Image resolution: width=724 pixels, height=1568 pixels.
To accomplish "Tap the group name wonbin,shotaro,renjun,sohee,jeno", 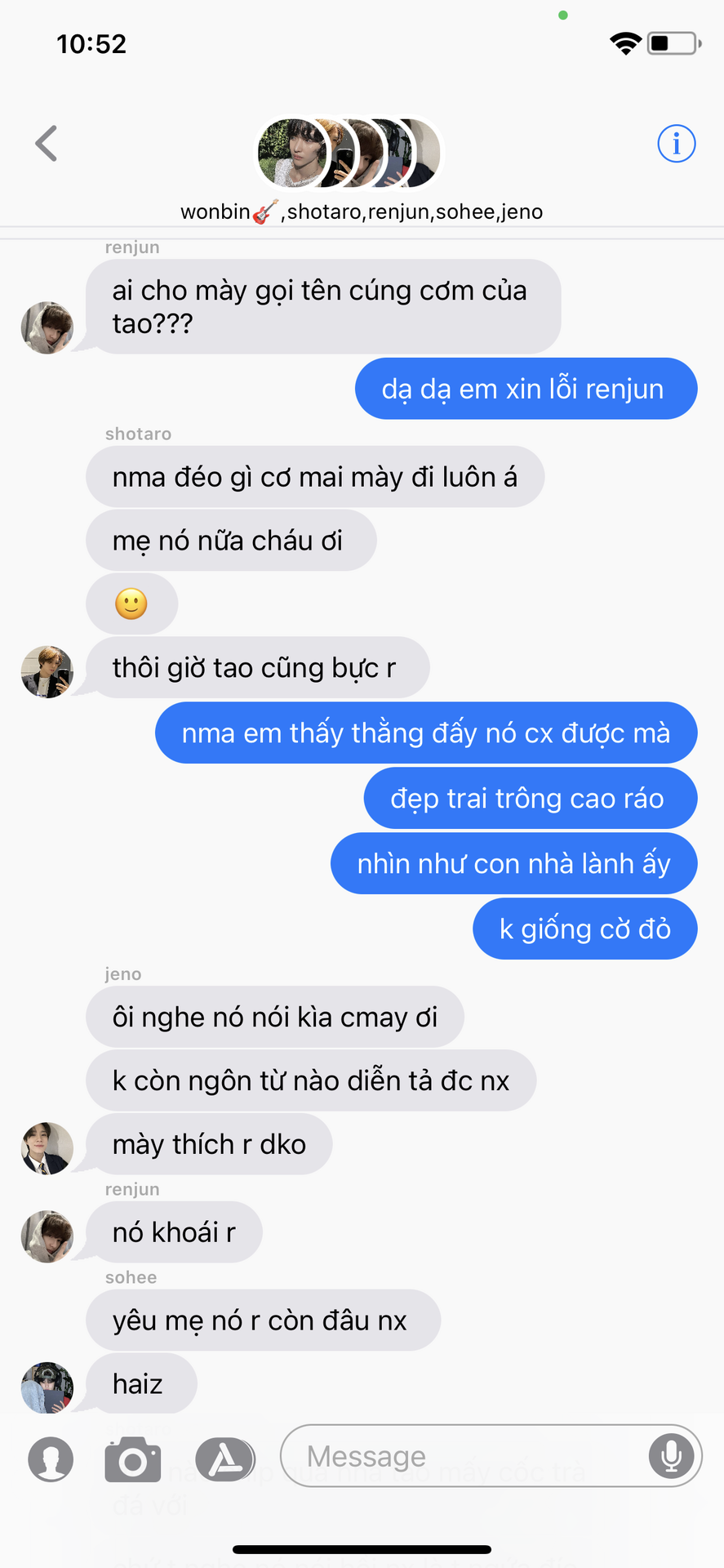I will pyautogui.click(x=362, y=212).
